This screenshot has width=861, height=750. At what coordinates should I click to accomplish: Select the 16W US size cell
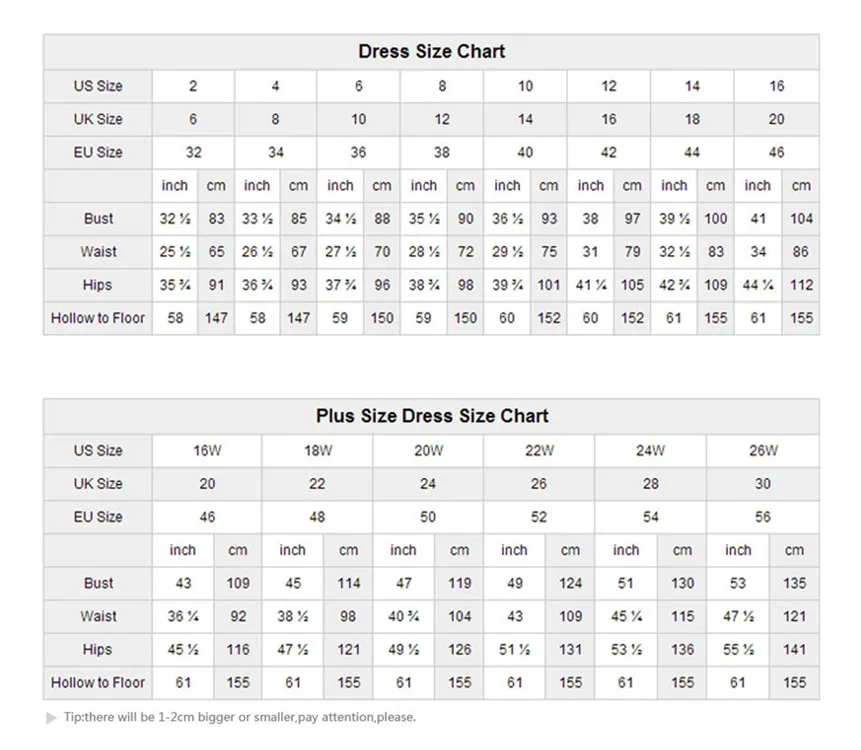207,450
